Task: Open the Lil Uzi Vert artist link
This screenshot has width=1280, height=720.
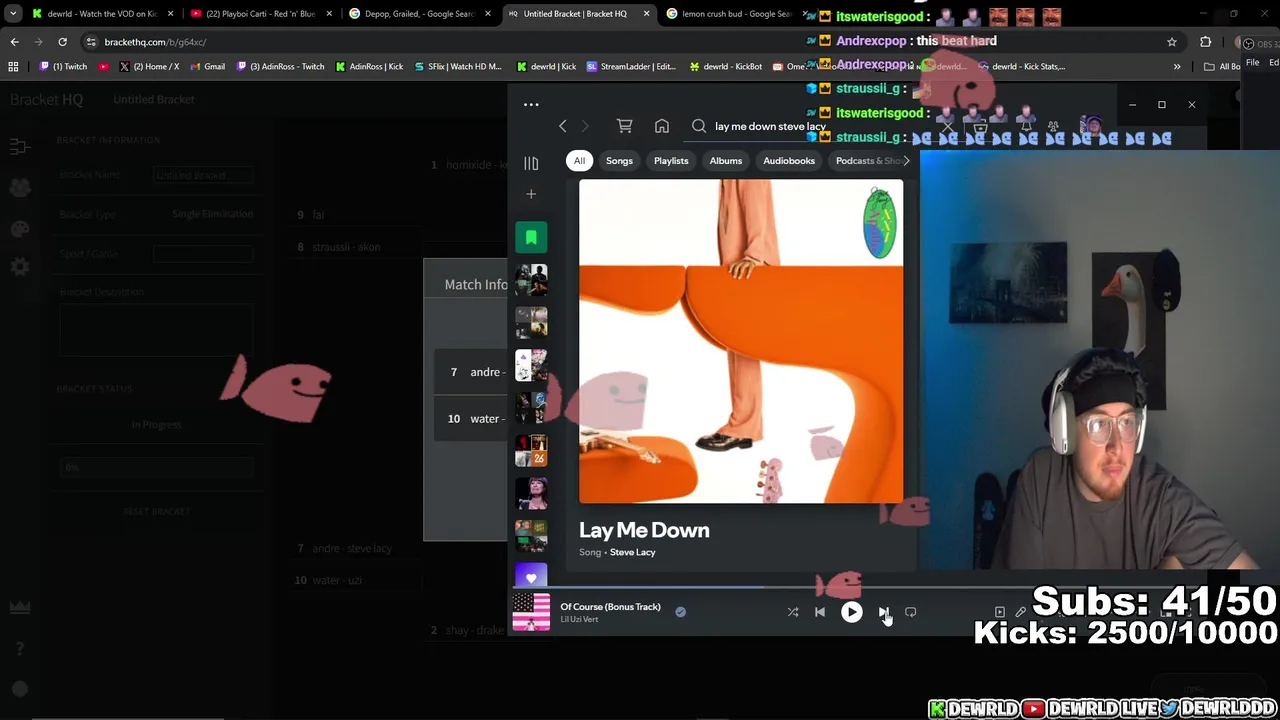Action: pyautogui.click(x=579, y=620)
